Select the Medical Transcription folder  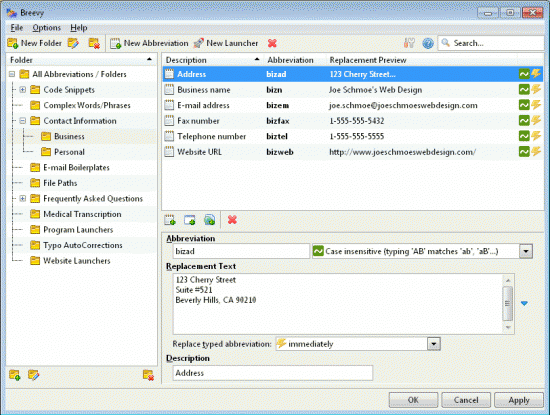click(82, 214)
